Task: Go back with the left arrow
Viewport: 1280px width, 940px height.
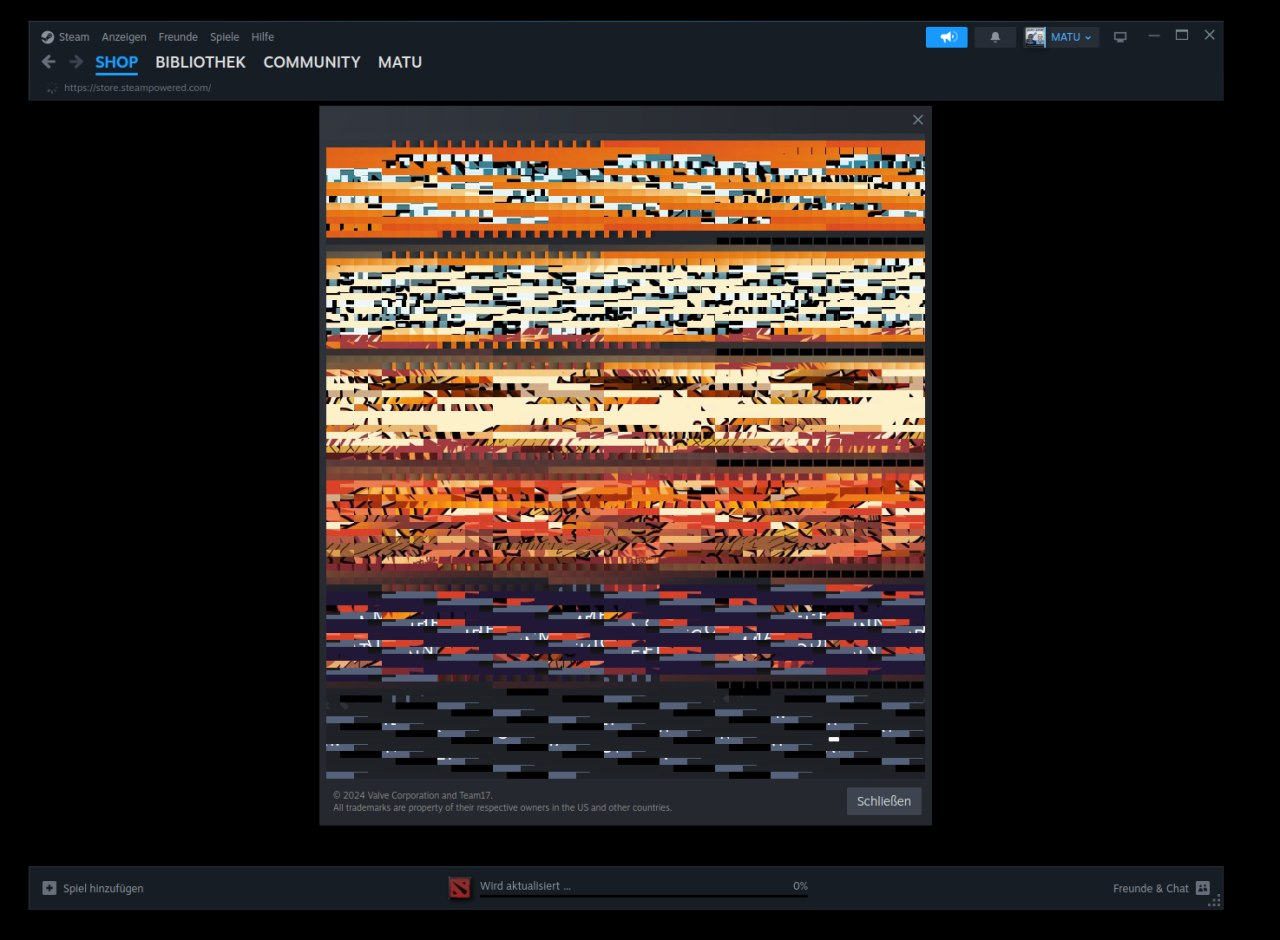Action: pos(48,62)
